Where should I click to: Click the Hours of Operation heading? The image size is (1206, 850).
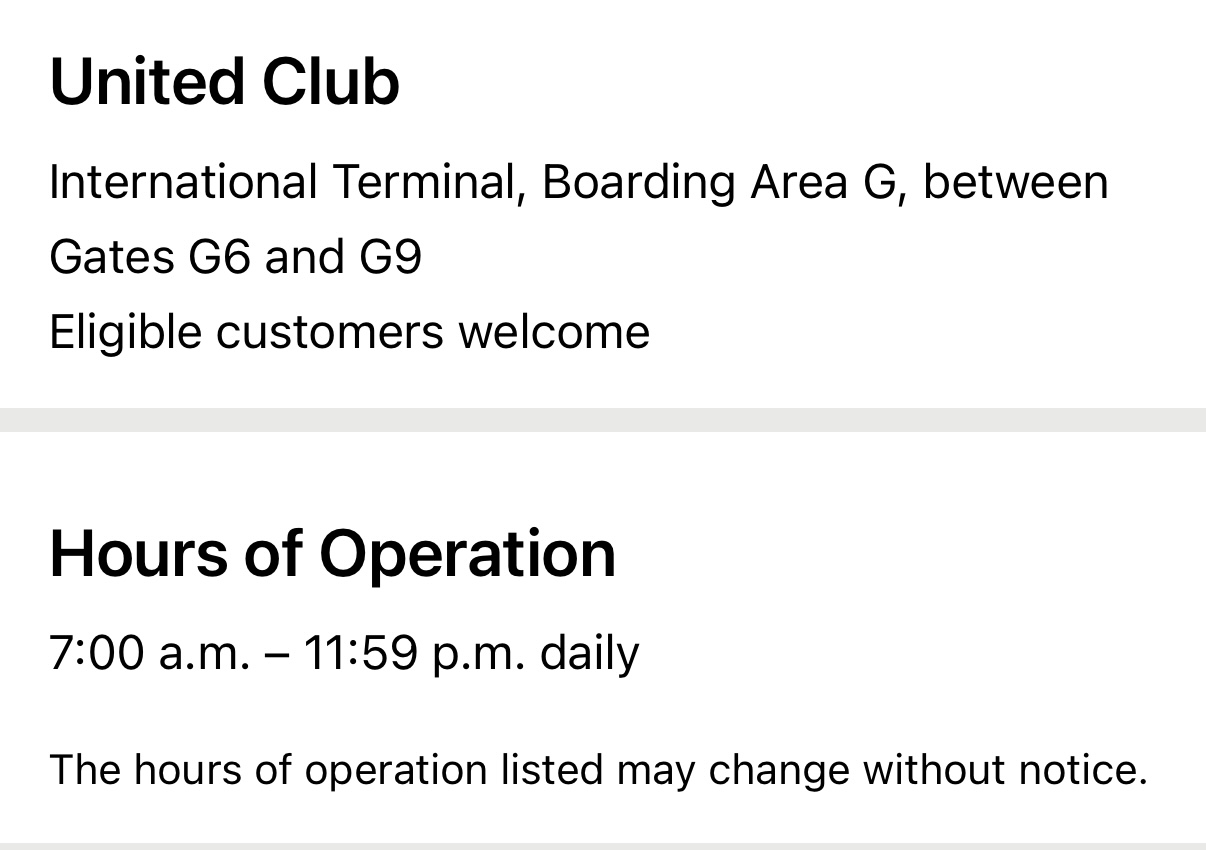[x=332, y=554]
